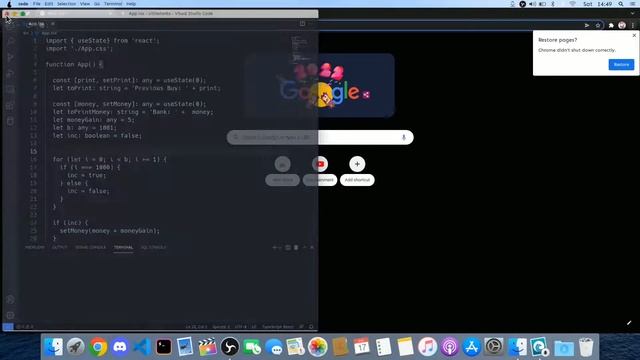The width and height of the screenshot is (640, 360).
Task: Open VS Code Accounts icon
Action: 11,300
